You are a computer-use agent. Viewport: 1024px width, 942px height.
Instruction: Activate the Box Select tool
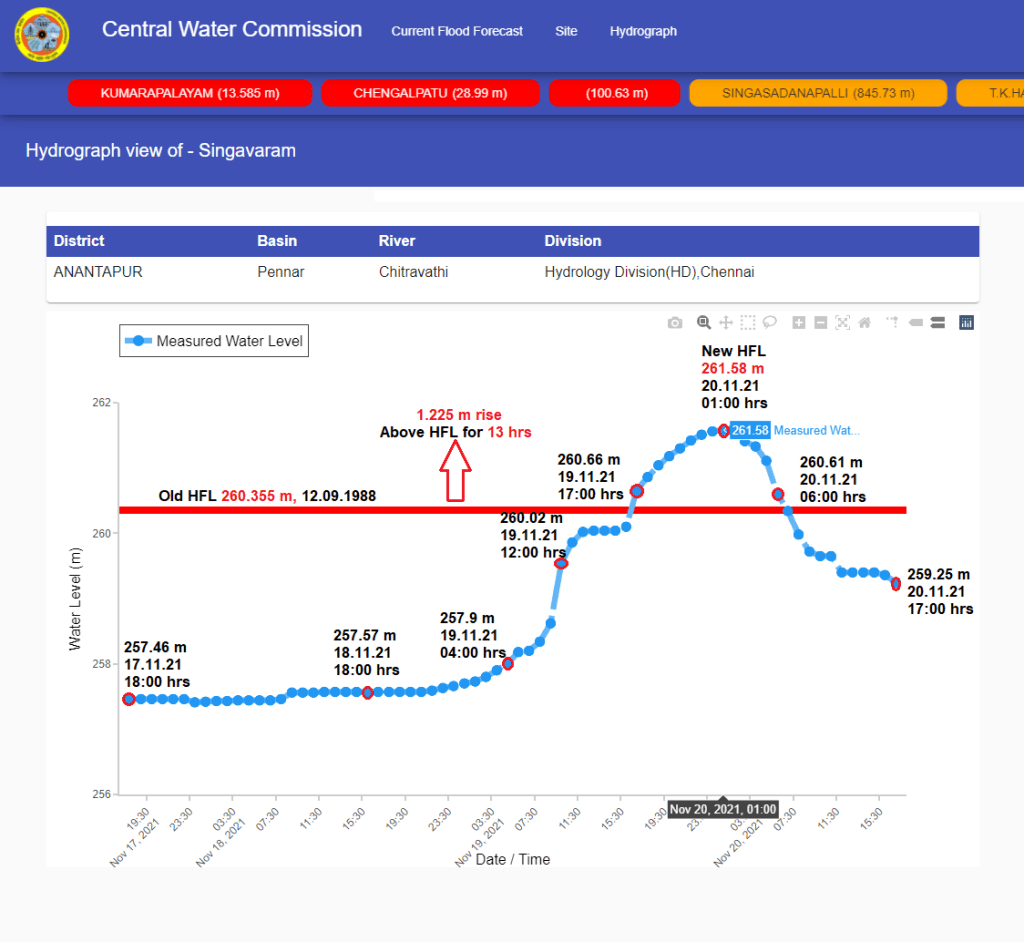pos(748,322)
